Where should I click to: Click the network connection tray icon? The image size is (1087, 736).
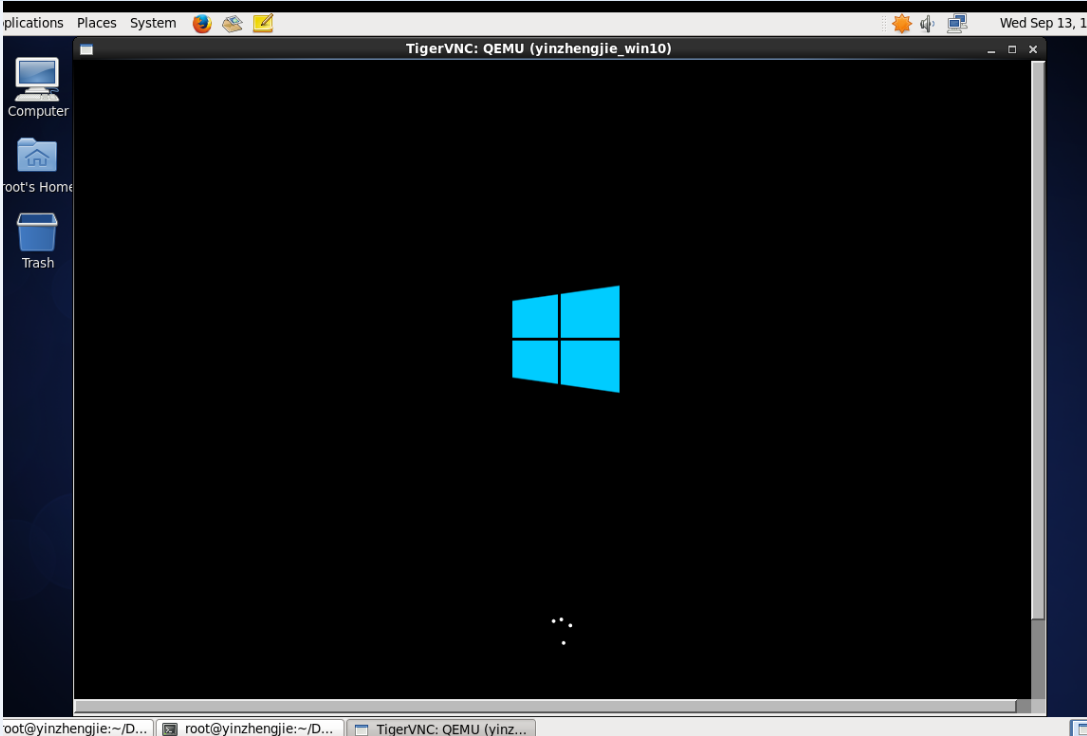click(957, 24)
